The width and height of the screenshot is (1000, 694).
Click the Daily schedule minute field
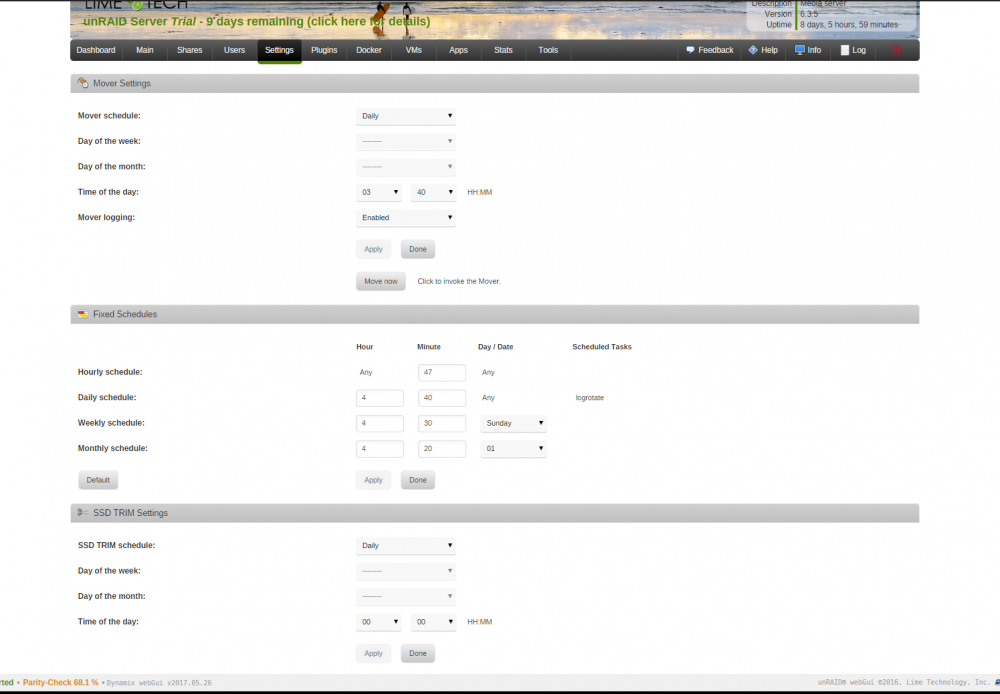click(442, 398)
